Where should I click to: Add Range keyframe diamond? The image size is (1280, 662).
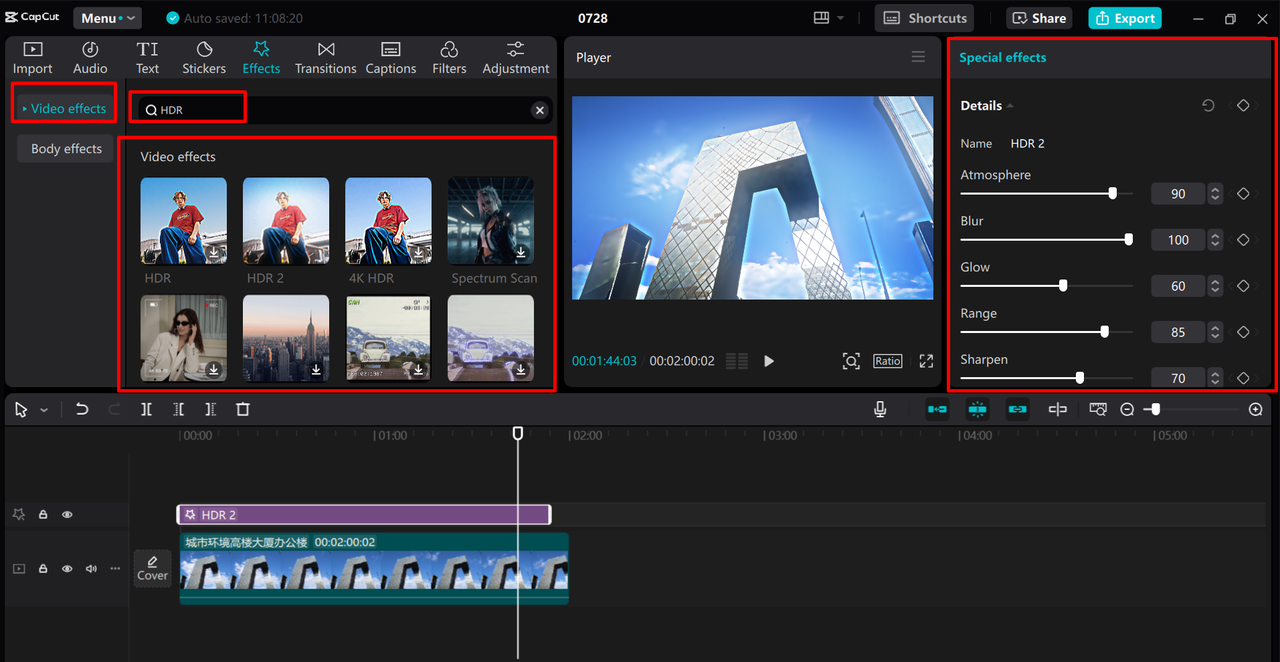1243,332
